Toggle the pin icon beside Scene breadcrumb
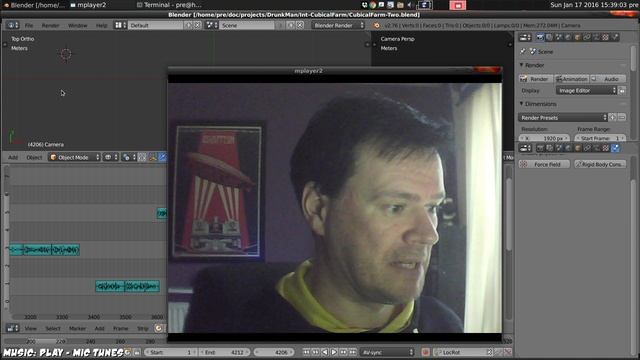This screenshot has width=640, height=360. click(x=523, y=52)
